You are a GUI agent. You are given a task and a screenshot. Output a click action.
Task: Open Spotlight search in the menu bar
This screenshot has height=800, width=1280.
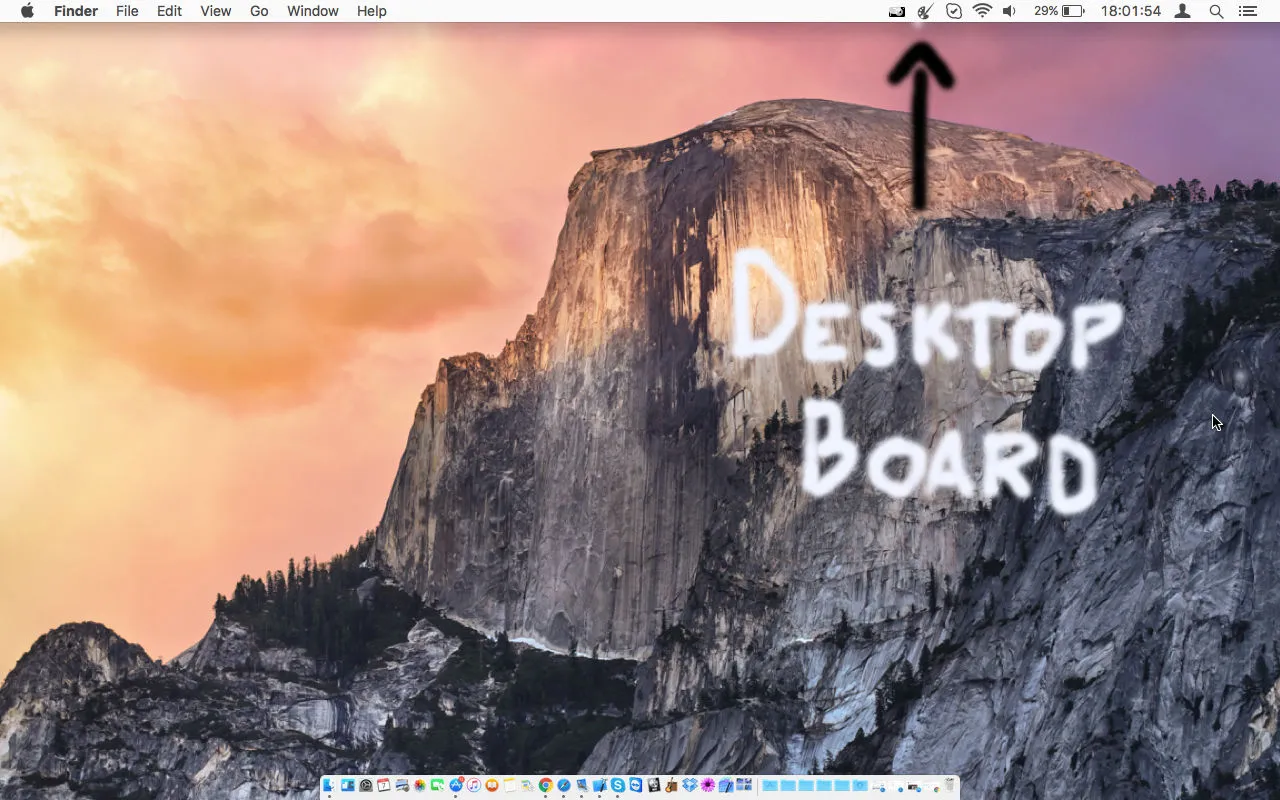(1216, 11)
